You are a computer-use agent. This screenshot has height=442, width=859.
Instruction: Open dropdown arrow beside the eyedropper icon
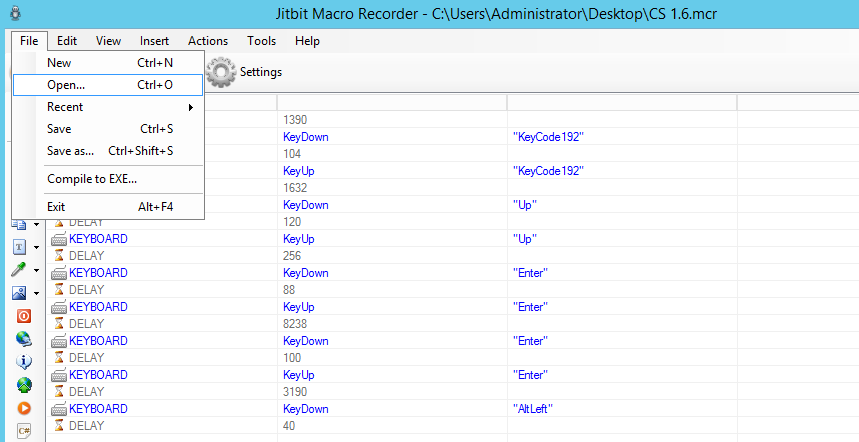coord(36,270)
